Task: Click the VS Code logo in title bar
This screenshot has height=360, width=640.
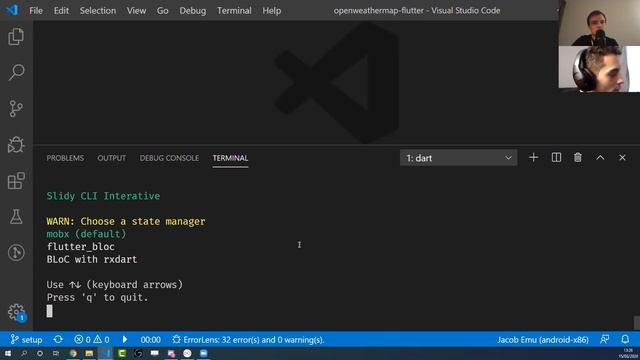Action: tap(12, 10)
